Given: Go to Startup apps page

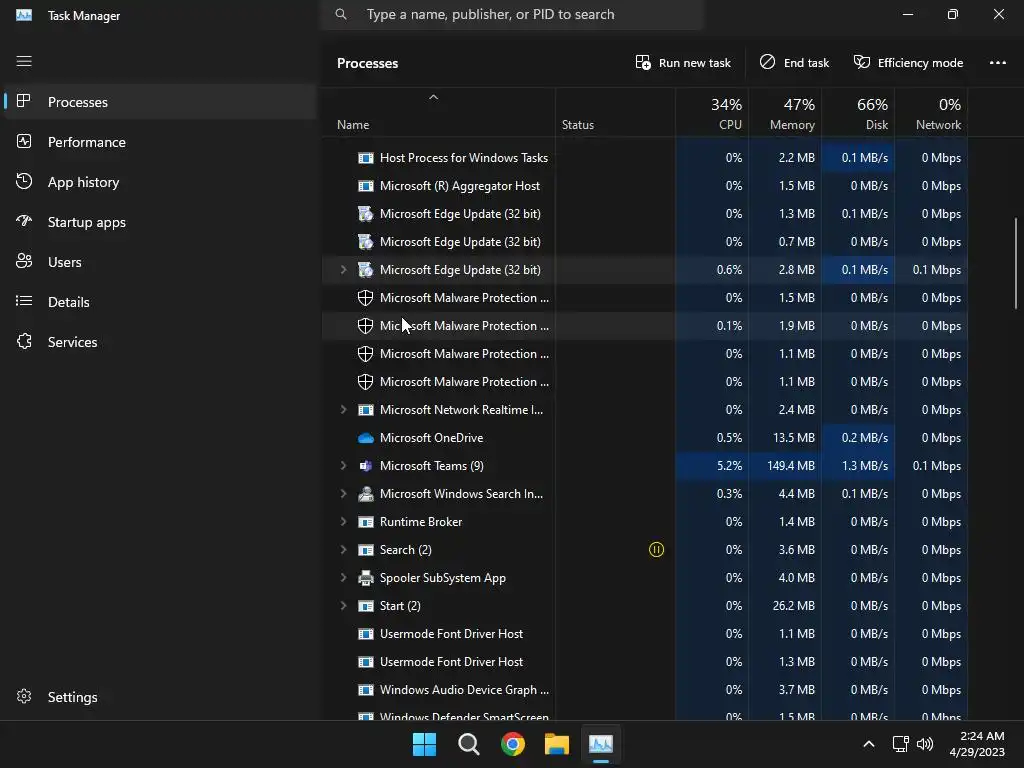Looking at the screenshot, I should [x=159, y=222].
